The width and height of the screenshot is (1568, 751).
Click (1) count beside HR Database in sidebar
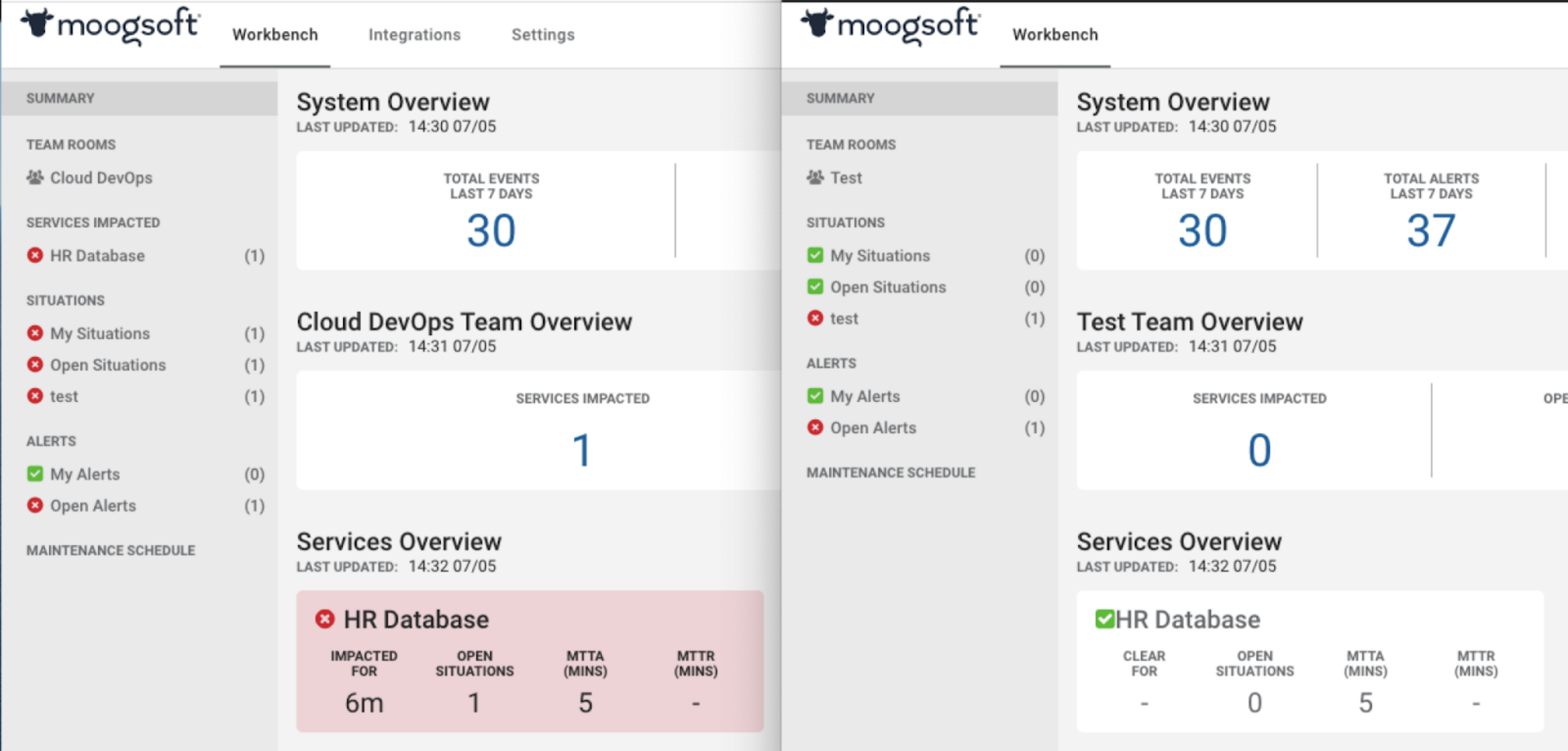click(x=254, y=256)
